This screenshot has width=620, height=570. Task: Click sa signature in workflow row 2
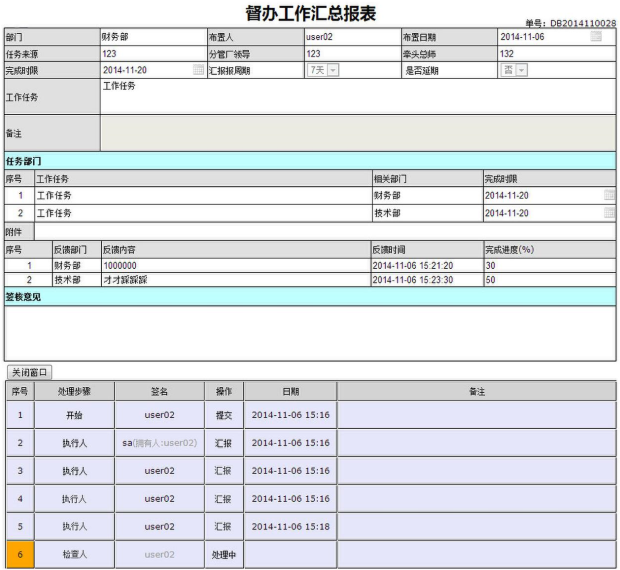pos(159,442)
